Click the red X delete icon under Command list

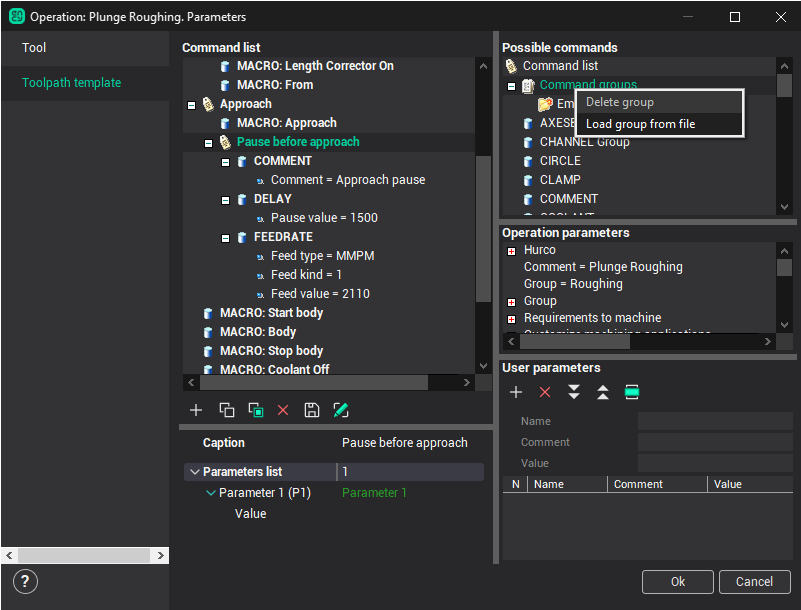coord(283,410)
